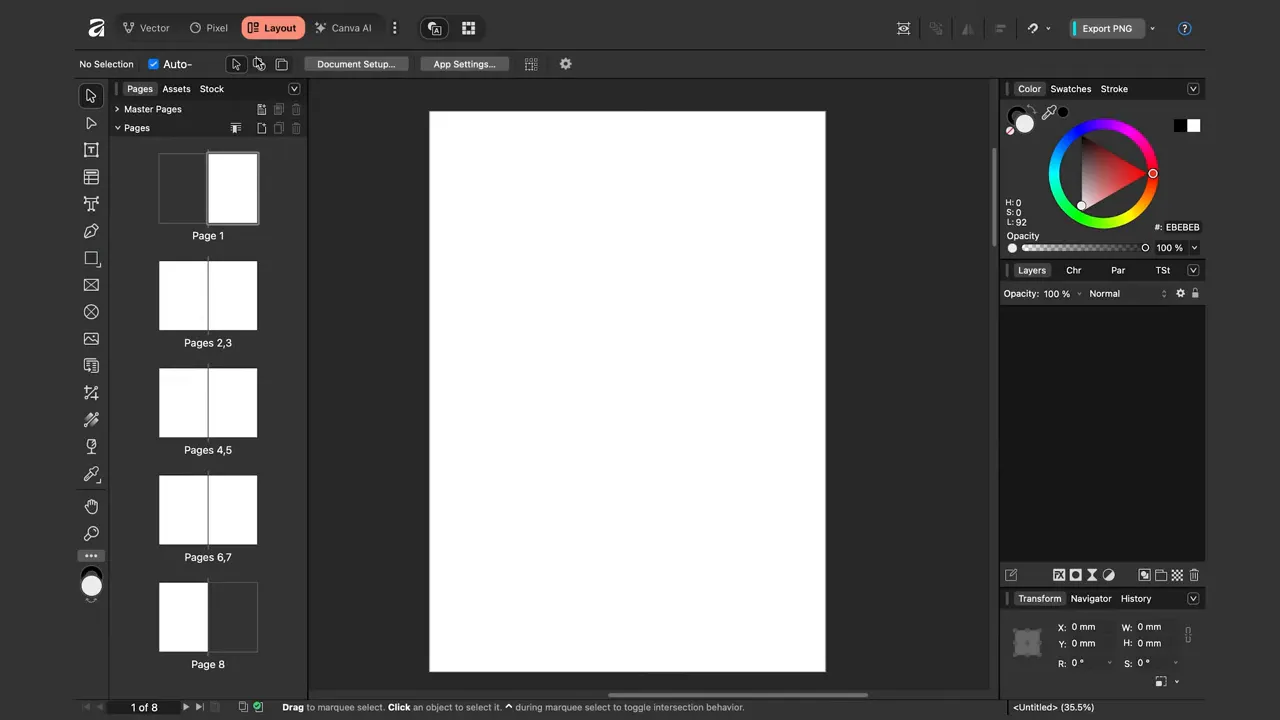Choose the Pen tool from the toolbar
The width and height of the screenshot is (1280, 720).
point(91,231)
